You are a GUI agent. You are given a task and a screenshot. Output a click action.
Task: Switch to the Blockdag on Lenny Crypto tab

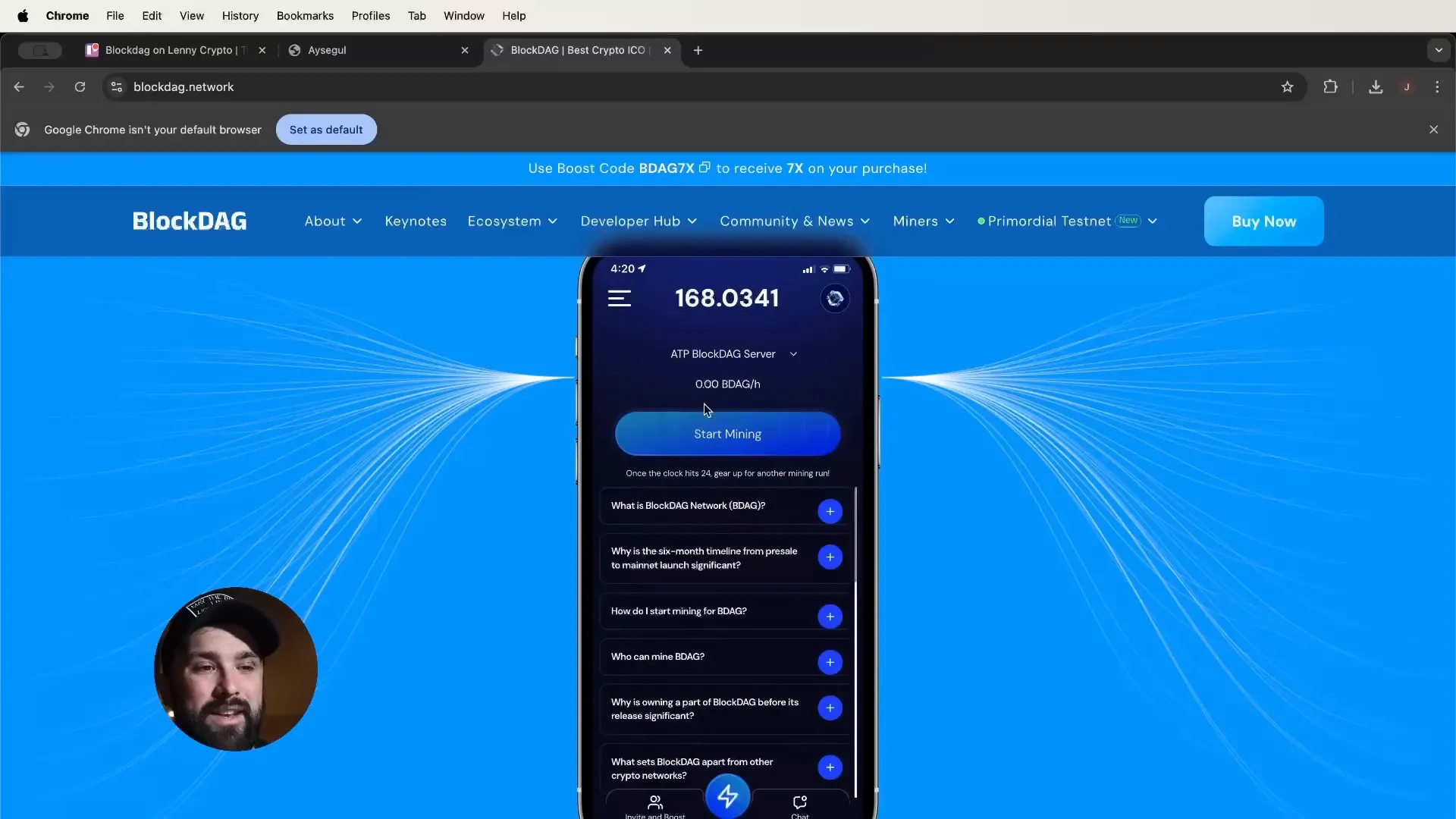(174, 50)
